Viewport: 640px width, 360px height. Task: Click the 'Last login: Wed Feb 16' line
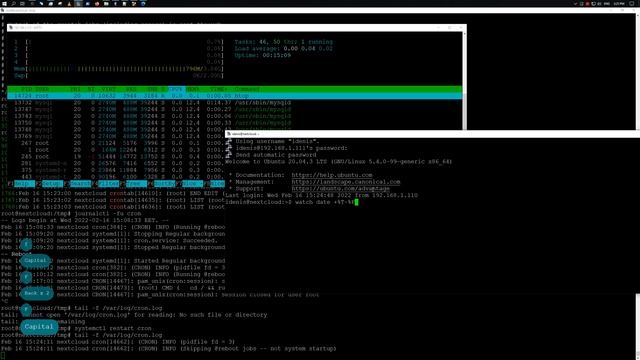[x=321, y=196]
